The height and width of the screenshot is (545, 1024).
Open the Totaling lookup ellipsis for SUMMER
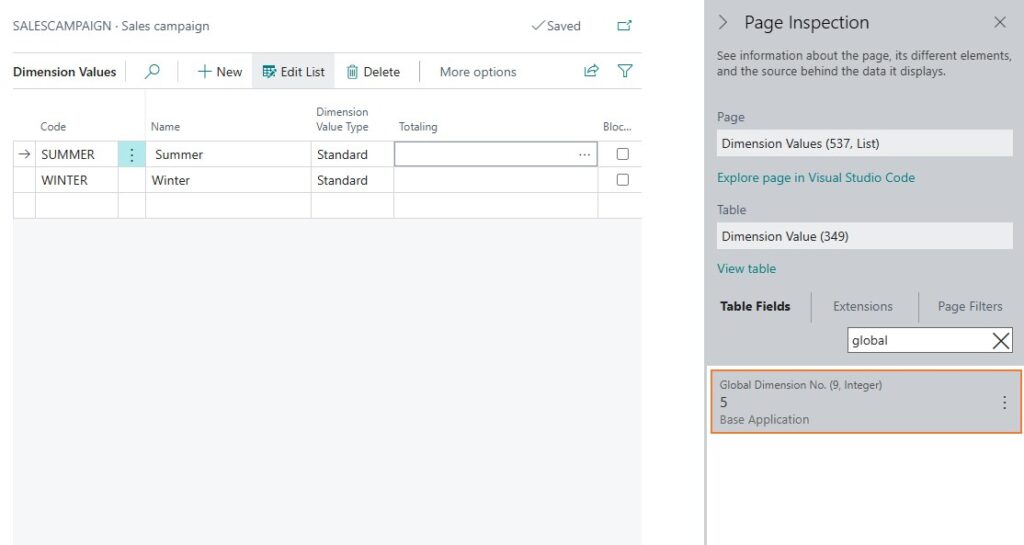click(x=584, y=155)
